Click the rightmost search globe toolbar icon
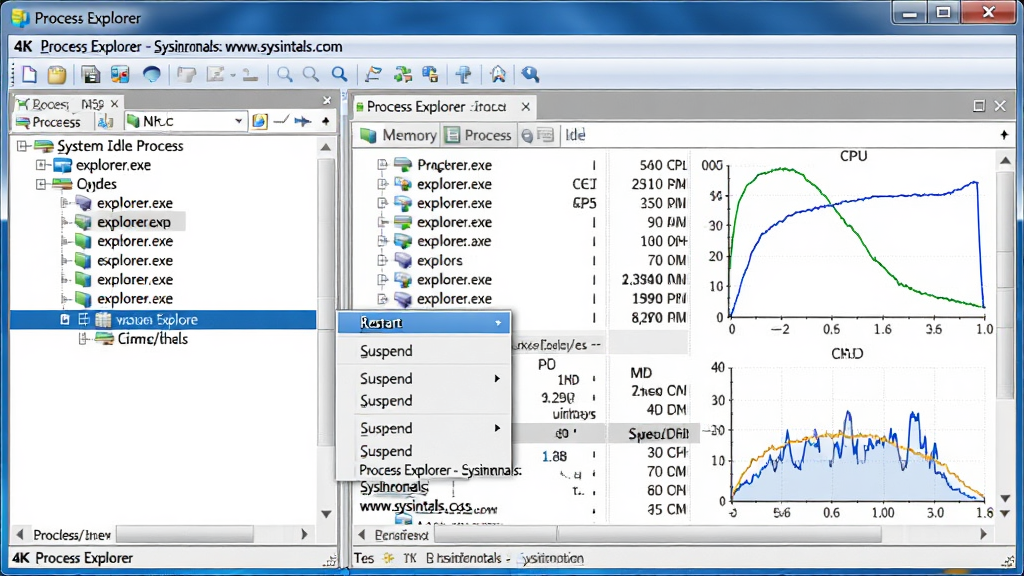This screenshot has width=1024, height=576. click(x=530, y=74)
